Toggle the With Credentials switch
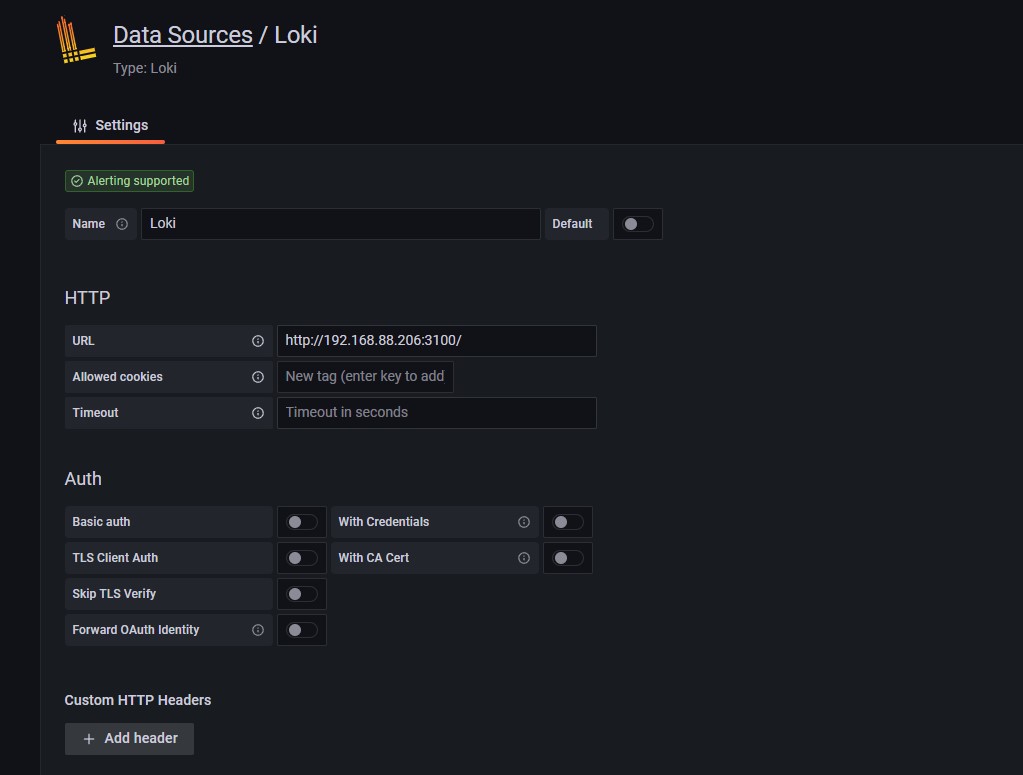Image resolution: width=1023 pixels, height=775 pixels. pos(568,522)
